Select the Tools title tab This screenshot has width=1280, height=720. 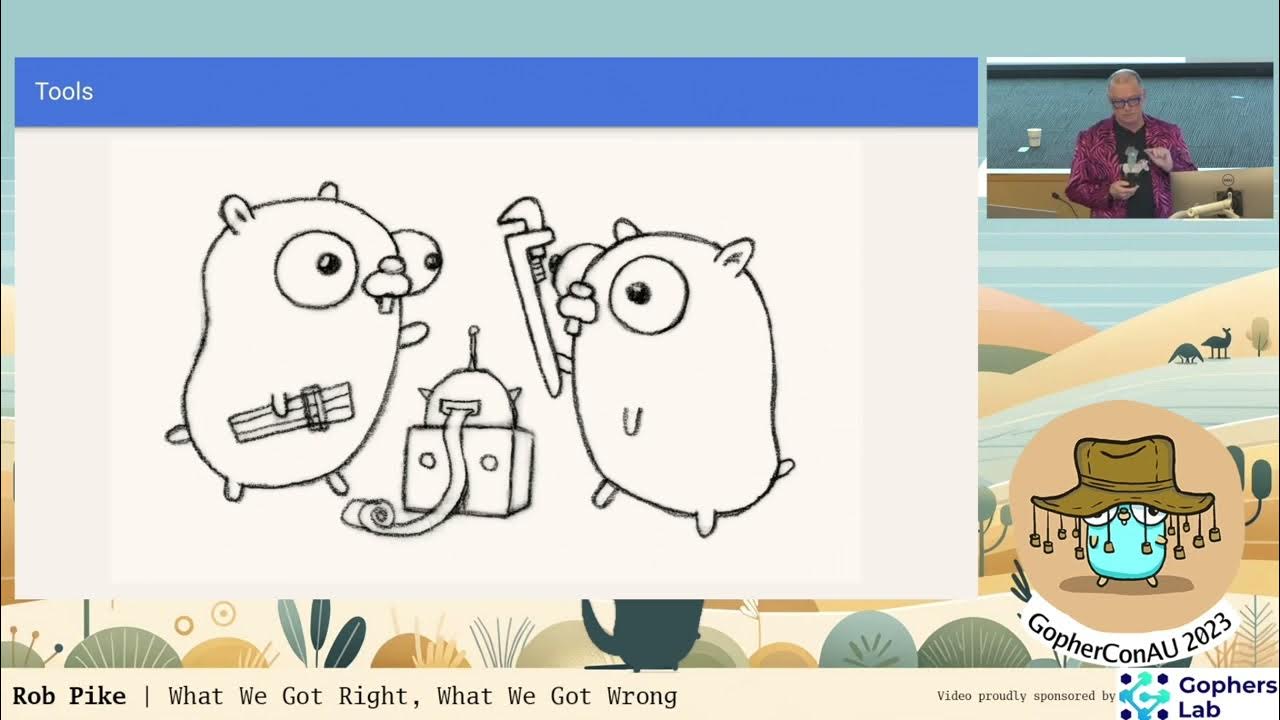[x=63, y=92]
